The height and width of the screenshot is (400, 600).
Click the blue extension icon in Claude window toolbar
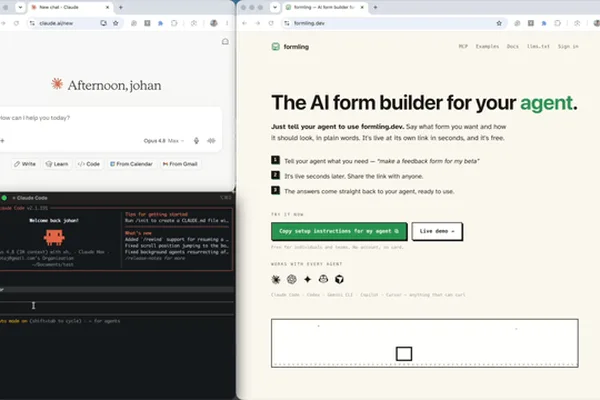[161, 23]
